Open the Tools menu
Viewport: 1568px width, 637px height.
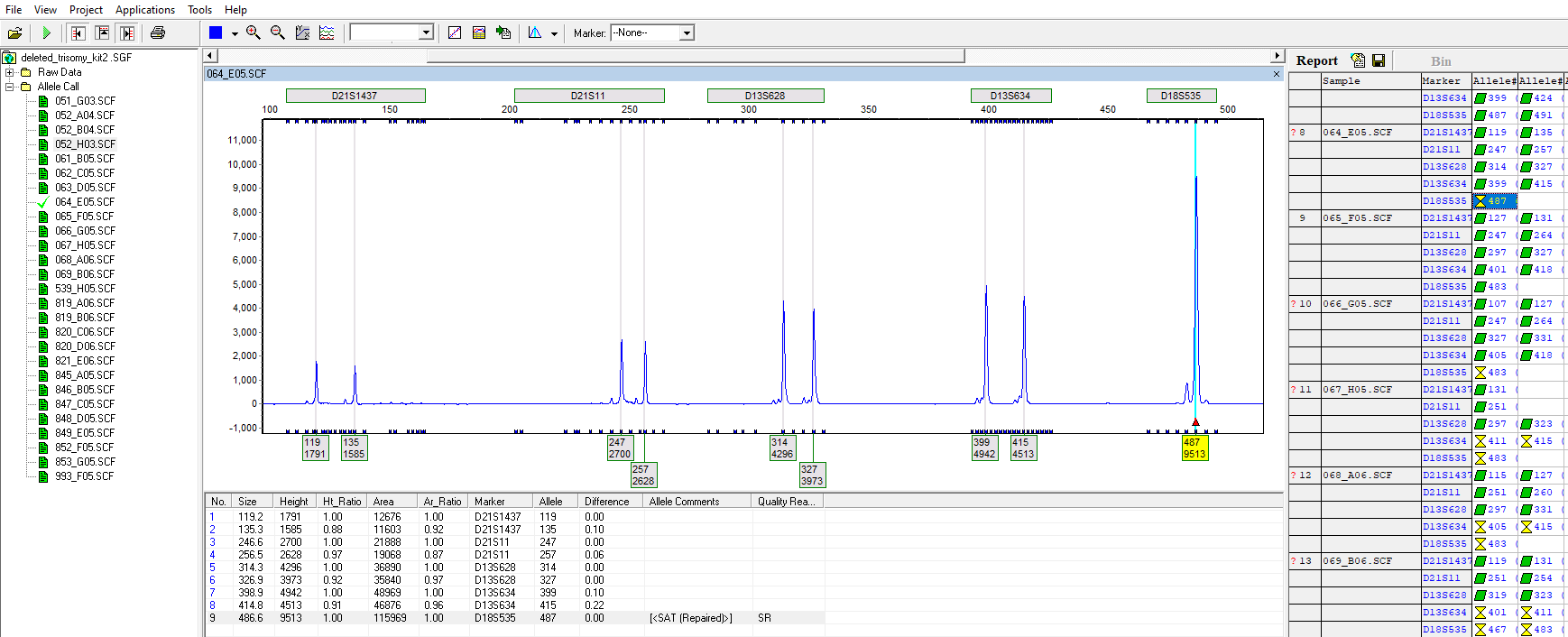click(199, 10)
